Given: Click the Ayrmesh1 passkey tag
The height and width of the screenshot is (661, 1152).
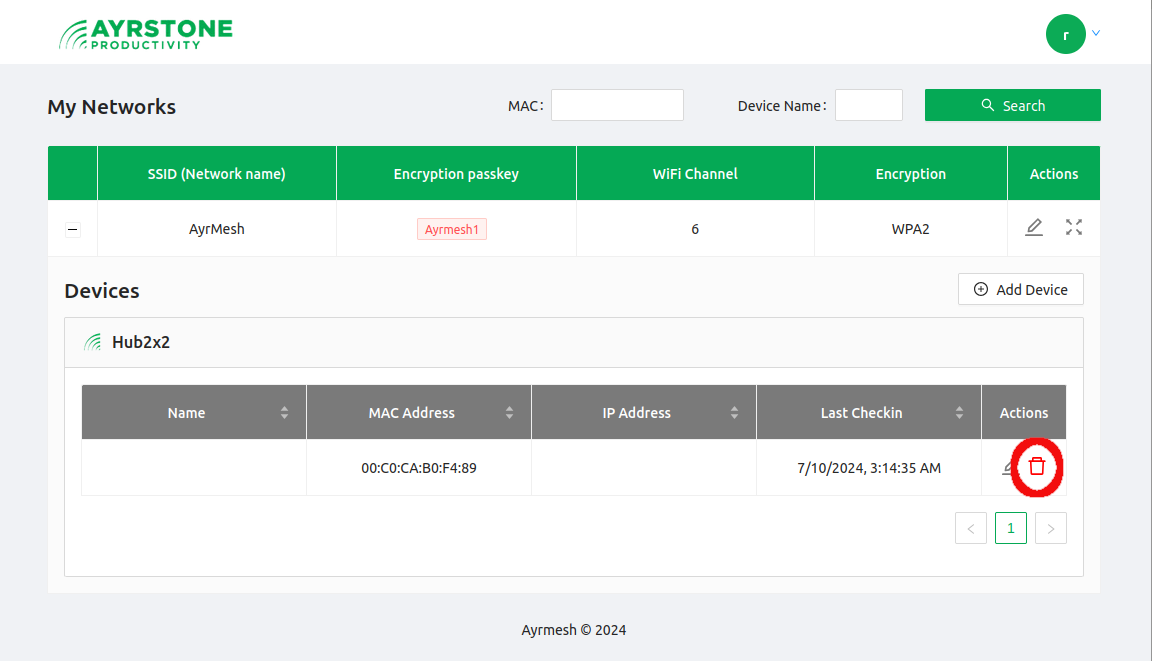Looking at the screenshot, I should tap(452, 229).
